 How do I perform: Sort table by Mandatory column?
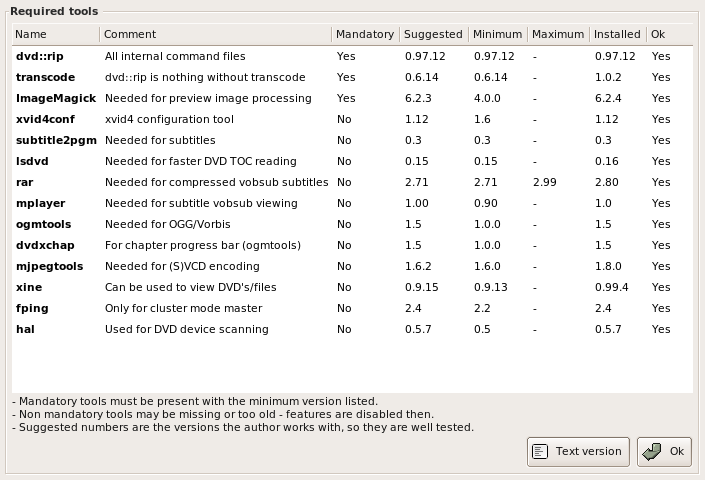(x=366, y=34)
